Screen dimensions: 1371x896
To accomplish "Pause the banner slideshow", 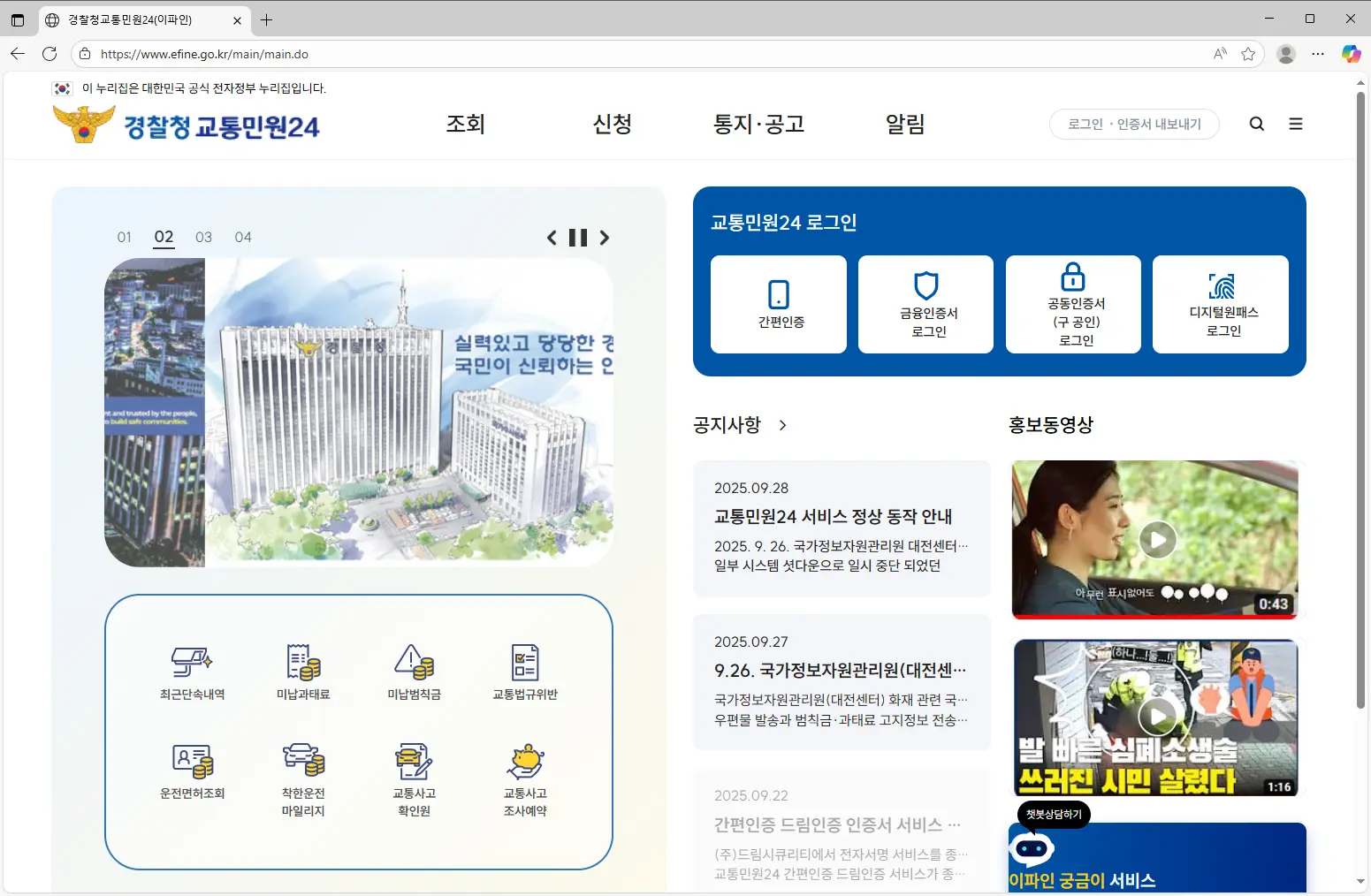I will coord(577,238).
